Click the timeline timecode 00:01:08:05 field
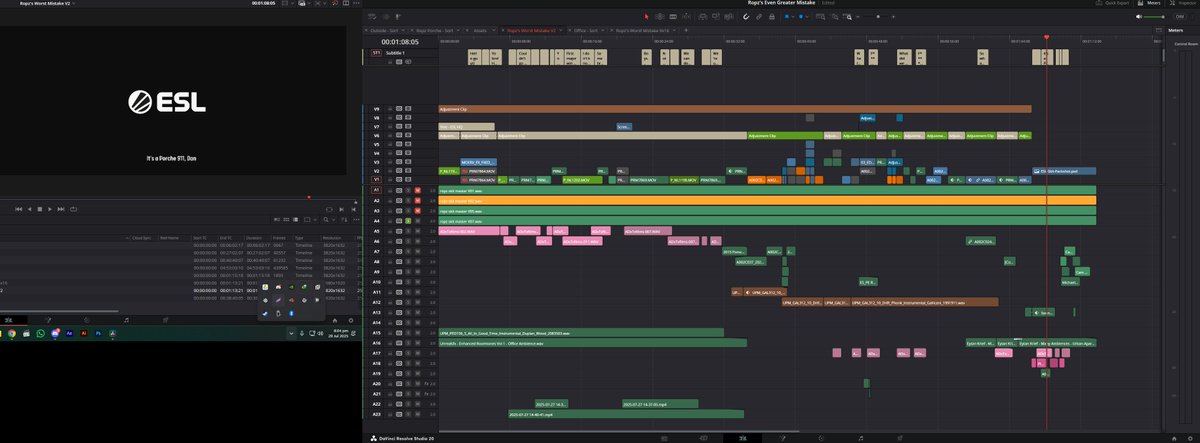The image size is (1200, 443). [x=400, y=42]
